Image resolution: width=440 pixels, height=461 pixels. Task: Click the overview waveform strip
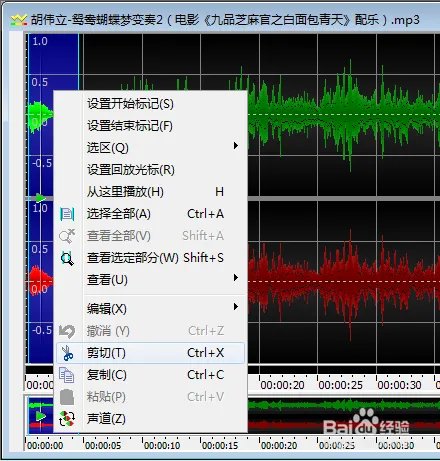pyautogui.click(x=343, y=416)
